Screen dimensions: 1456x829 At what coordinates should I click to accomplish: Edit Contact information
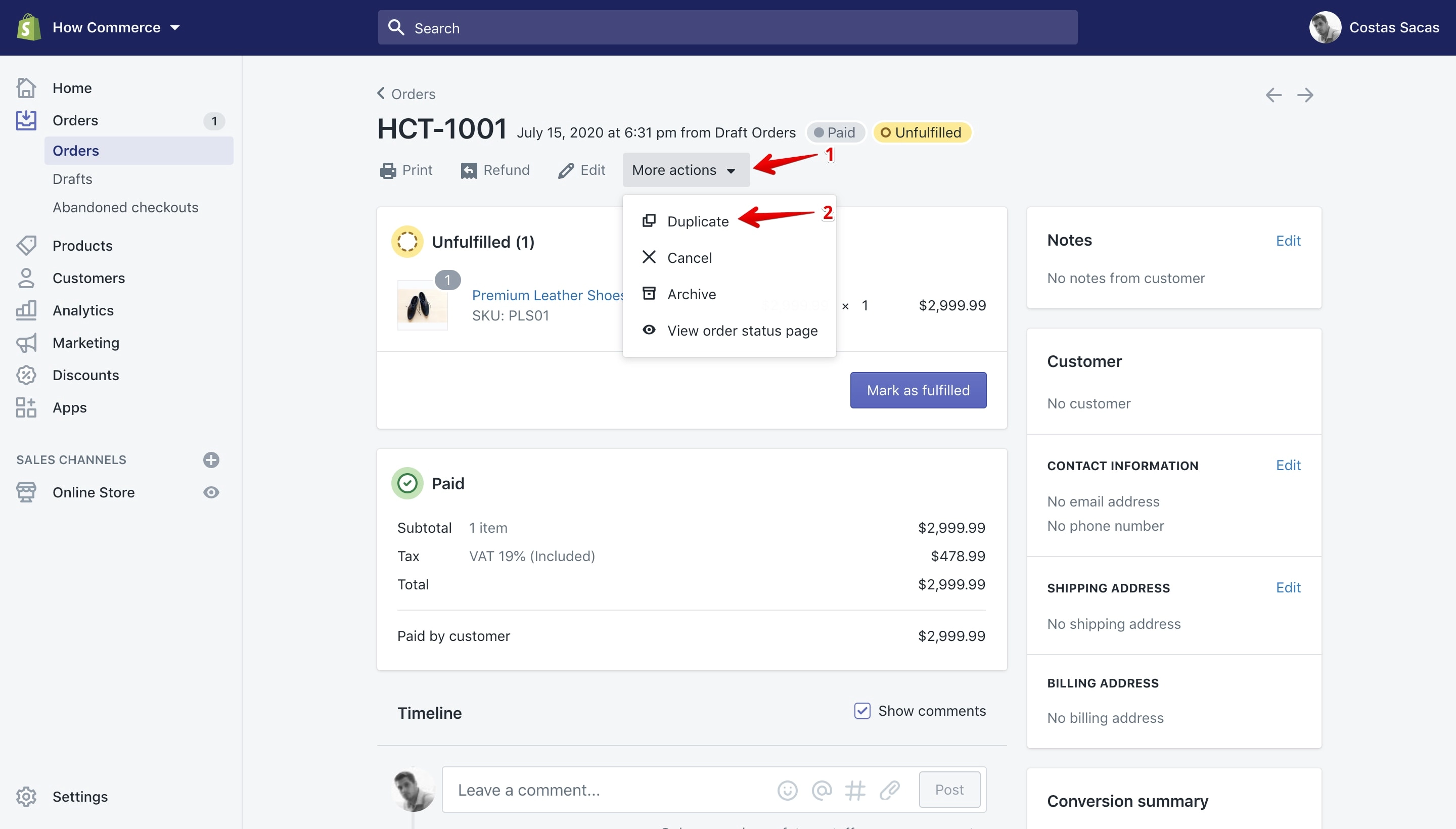[x=1288, y=465]
